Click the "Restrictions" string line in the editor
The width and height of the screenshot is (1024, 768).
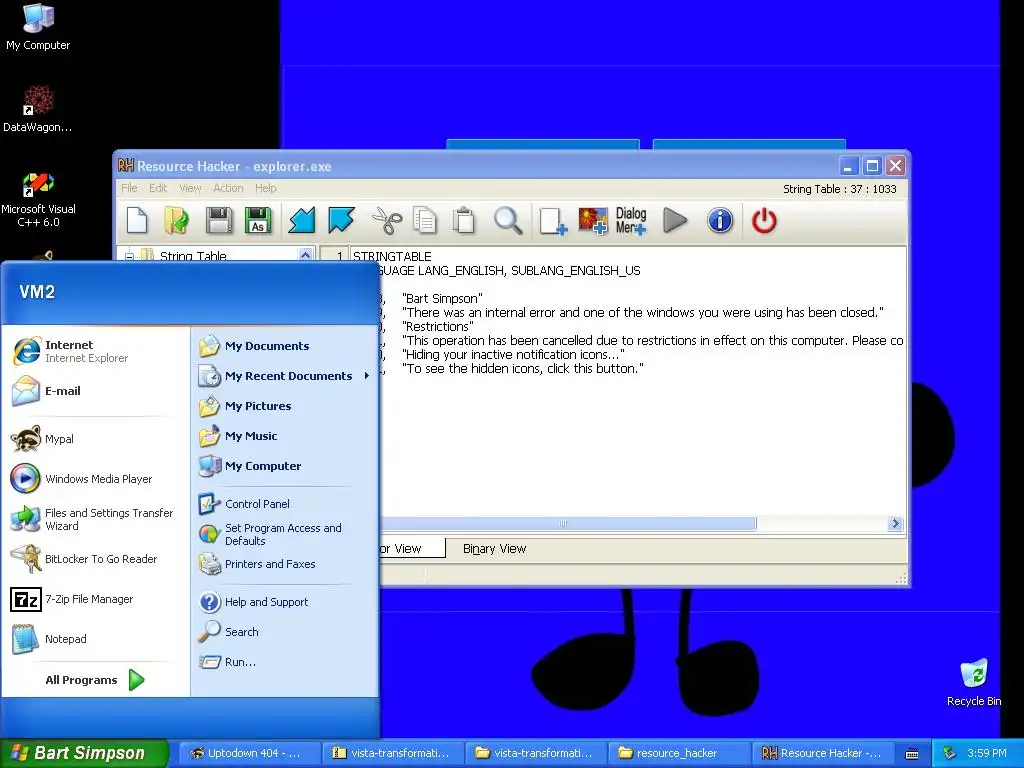[438, 327]
